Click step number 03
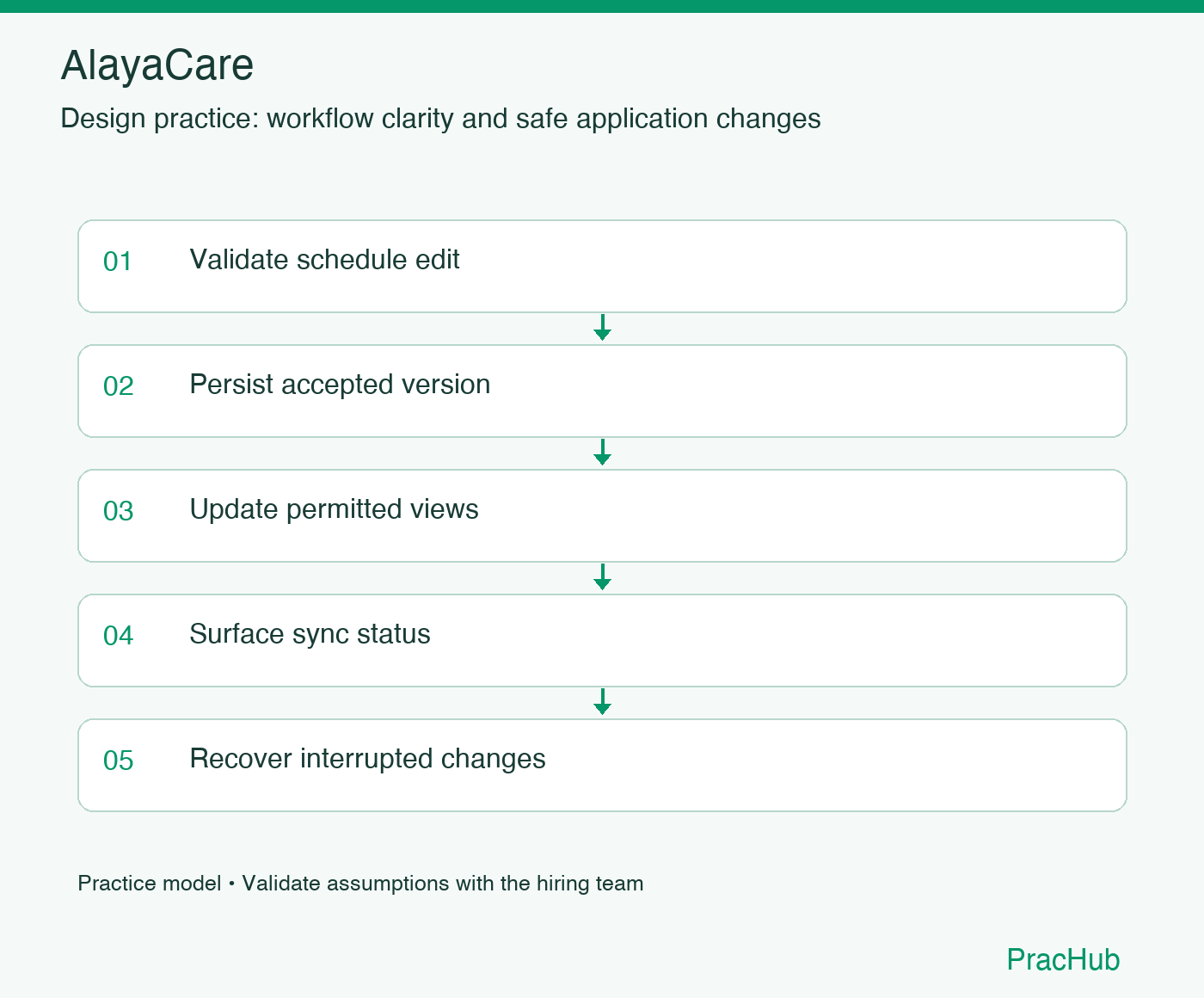This screenshot has width=1204, height=998. click(x=118, y=511)
